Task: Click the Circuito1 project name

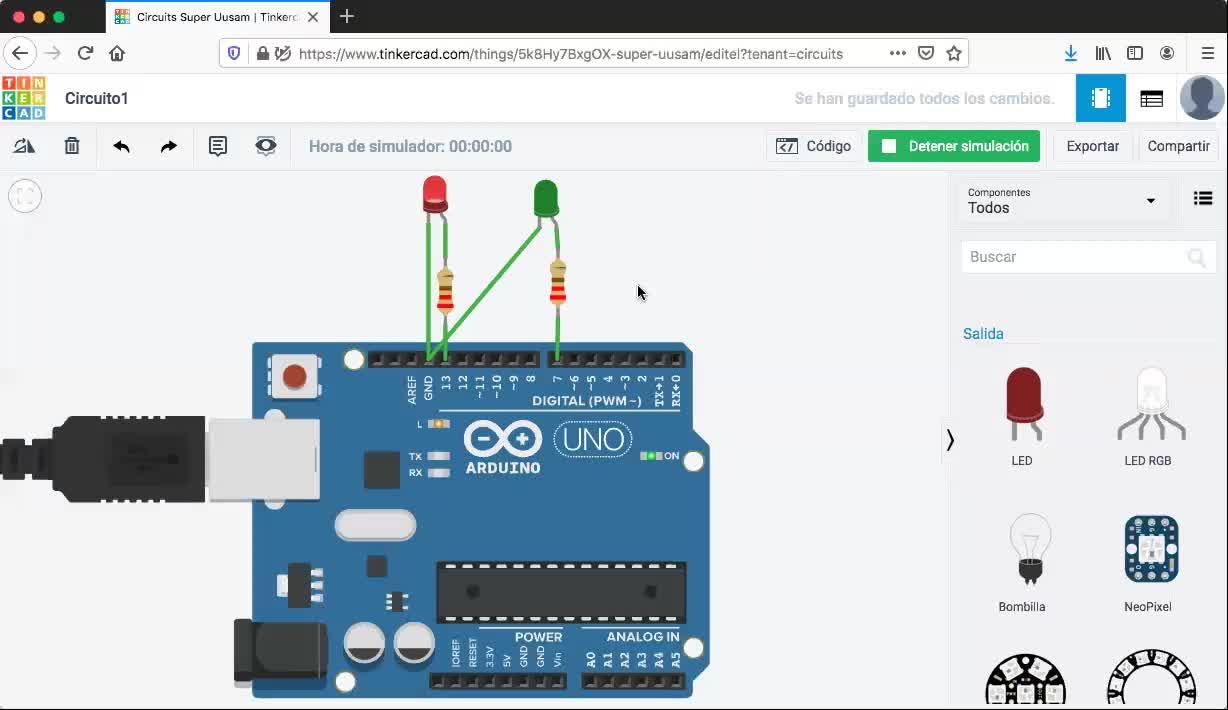Action: 97,98
